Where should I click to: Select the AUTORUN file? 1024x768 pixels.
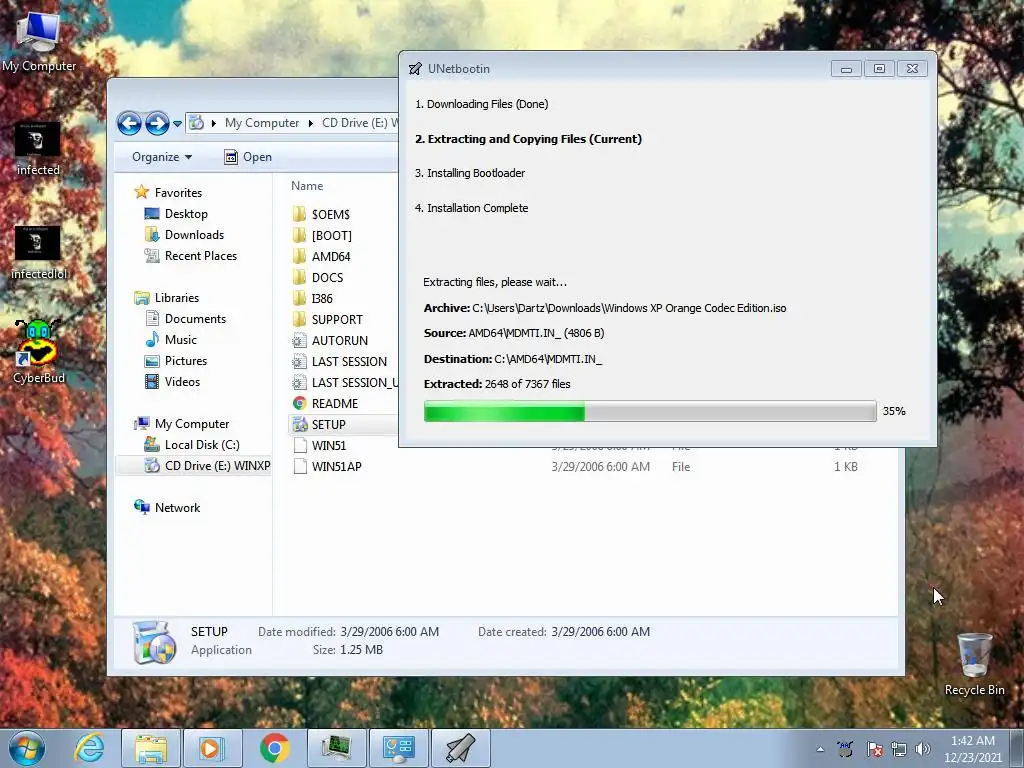pos(330,340)
